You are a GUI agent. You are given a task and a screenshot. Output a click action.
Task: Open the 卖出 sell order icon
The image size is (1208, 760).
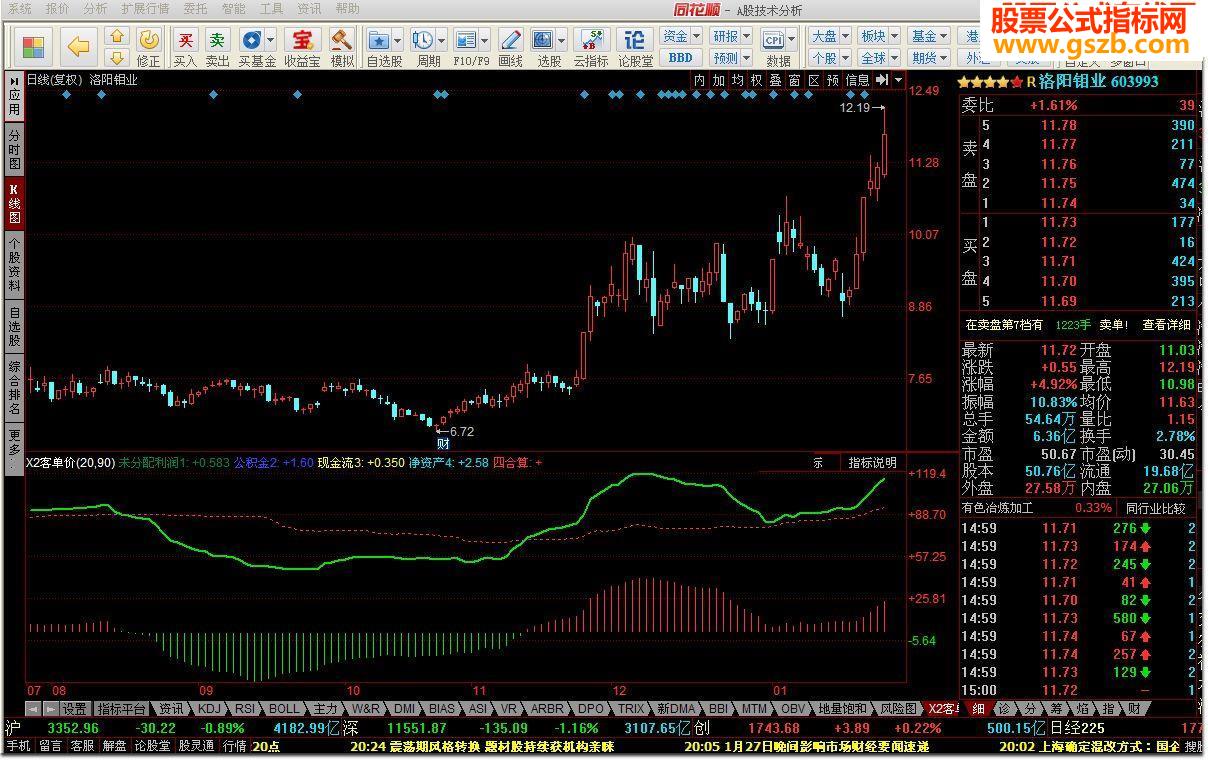[217, 39]
